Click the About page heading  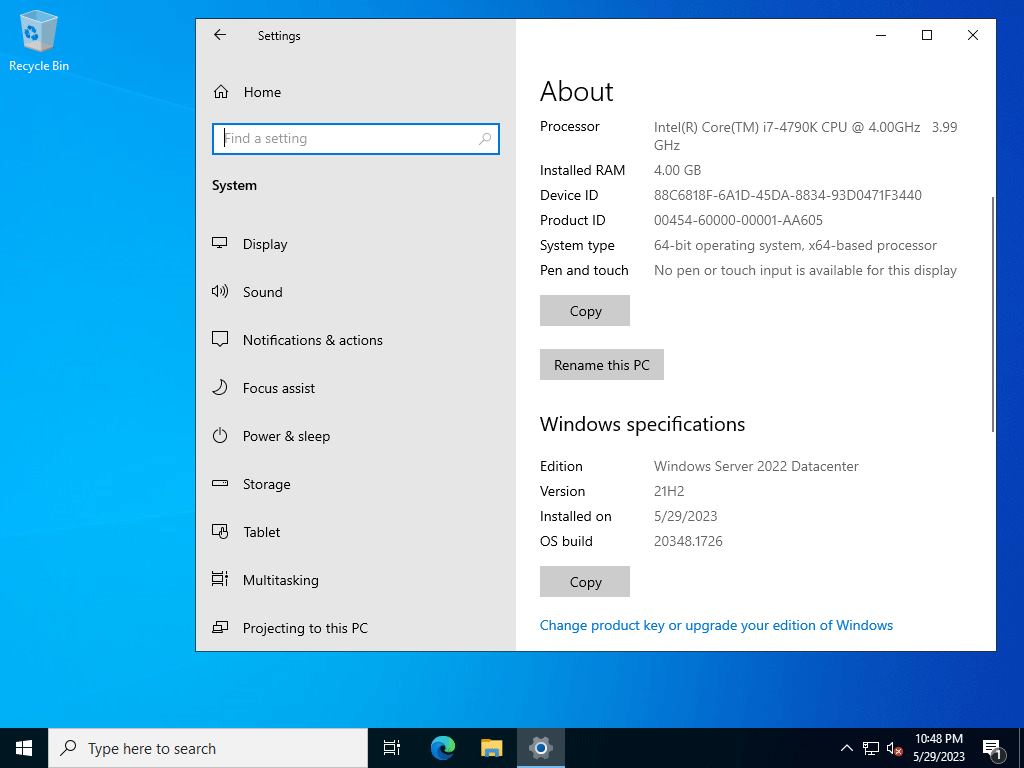(x=577, y=91)
